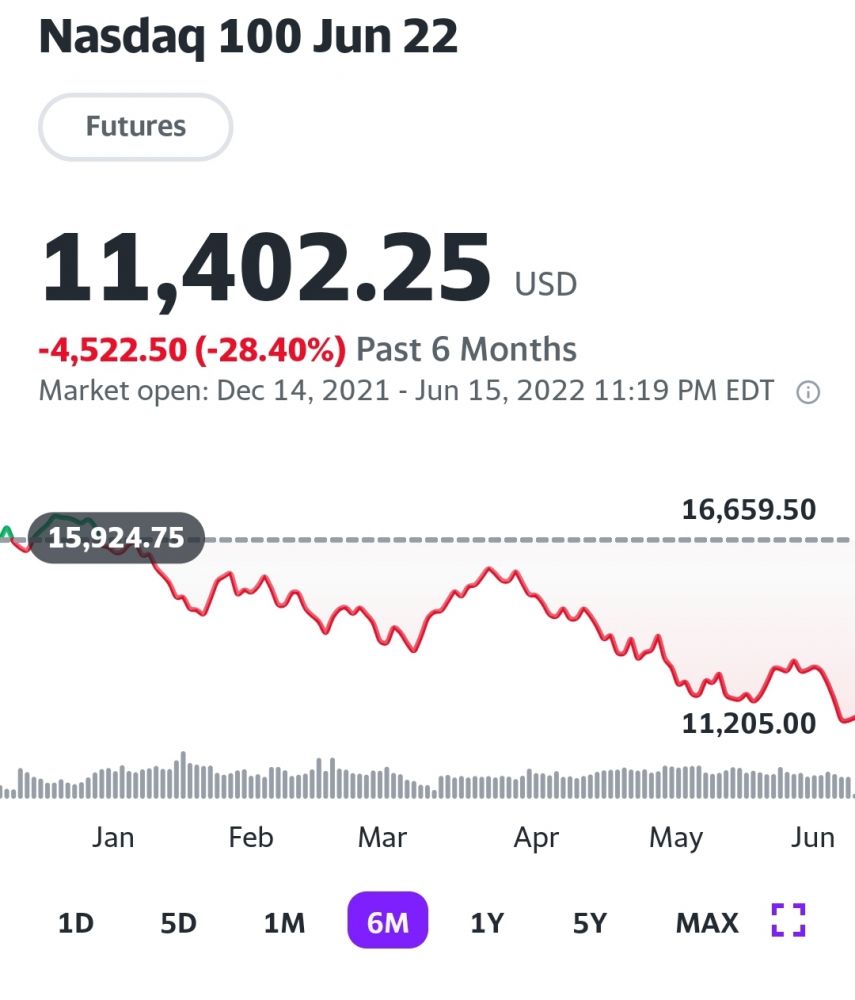Switch chart to 5Y range

coord(590,922)
